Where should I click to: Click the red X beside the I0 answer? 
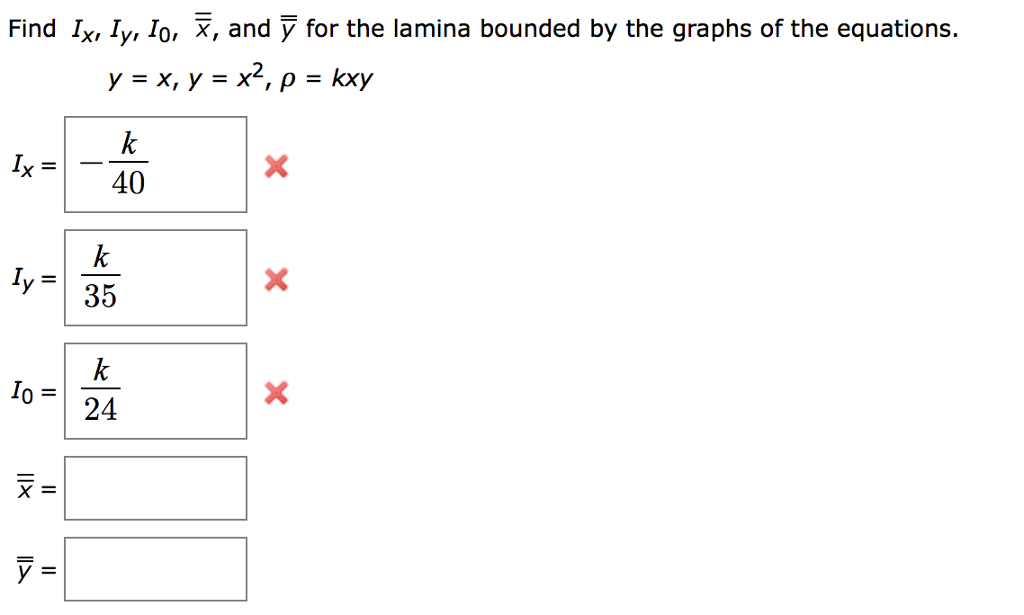[x=275, y=393]
